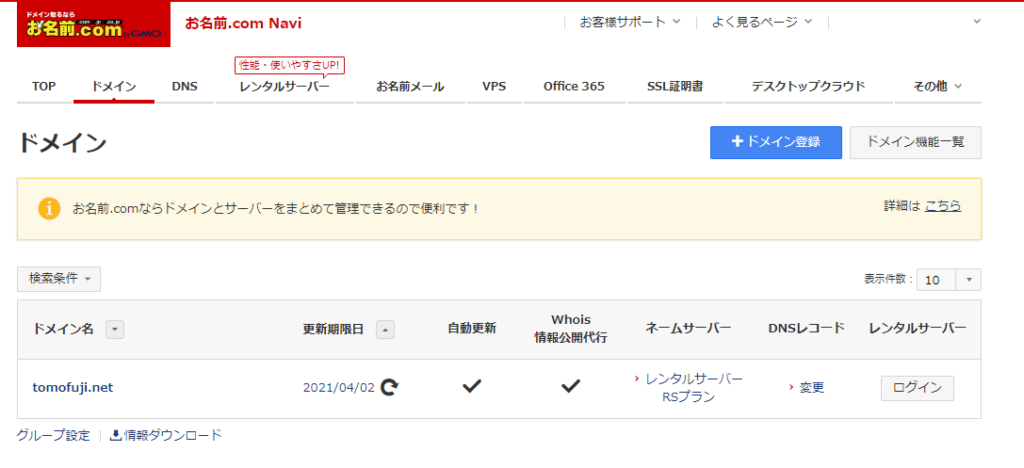Click the こちら link in the notice banner
1024x468 pixels.
pos(942,206)
